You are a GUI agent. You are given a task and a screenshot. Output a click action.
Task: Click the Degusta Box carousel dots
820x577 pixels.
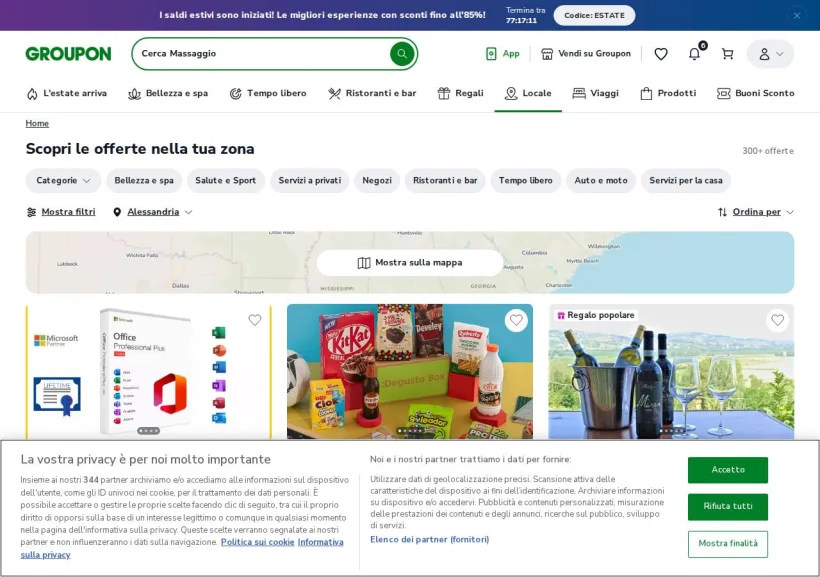[x=410, y=431]
